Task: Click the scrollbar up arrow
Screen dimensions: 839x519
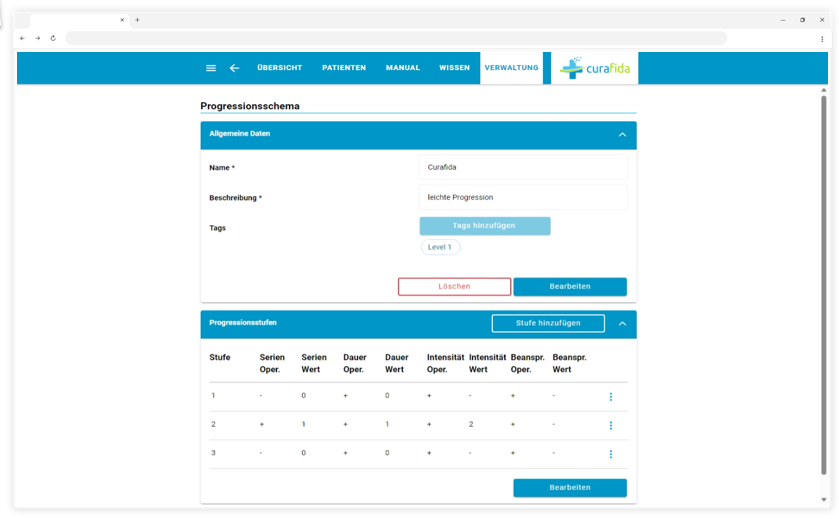Action: click(x=823, y=90)
